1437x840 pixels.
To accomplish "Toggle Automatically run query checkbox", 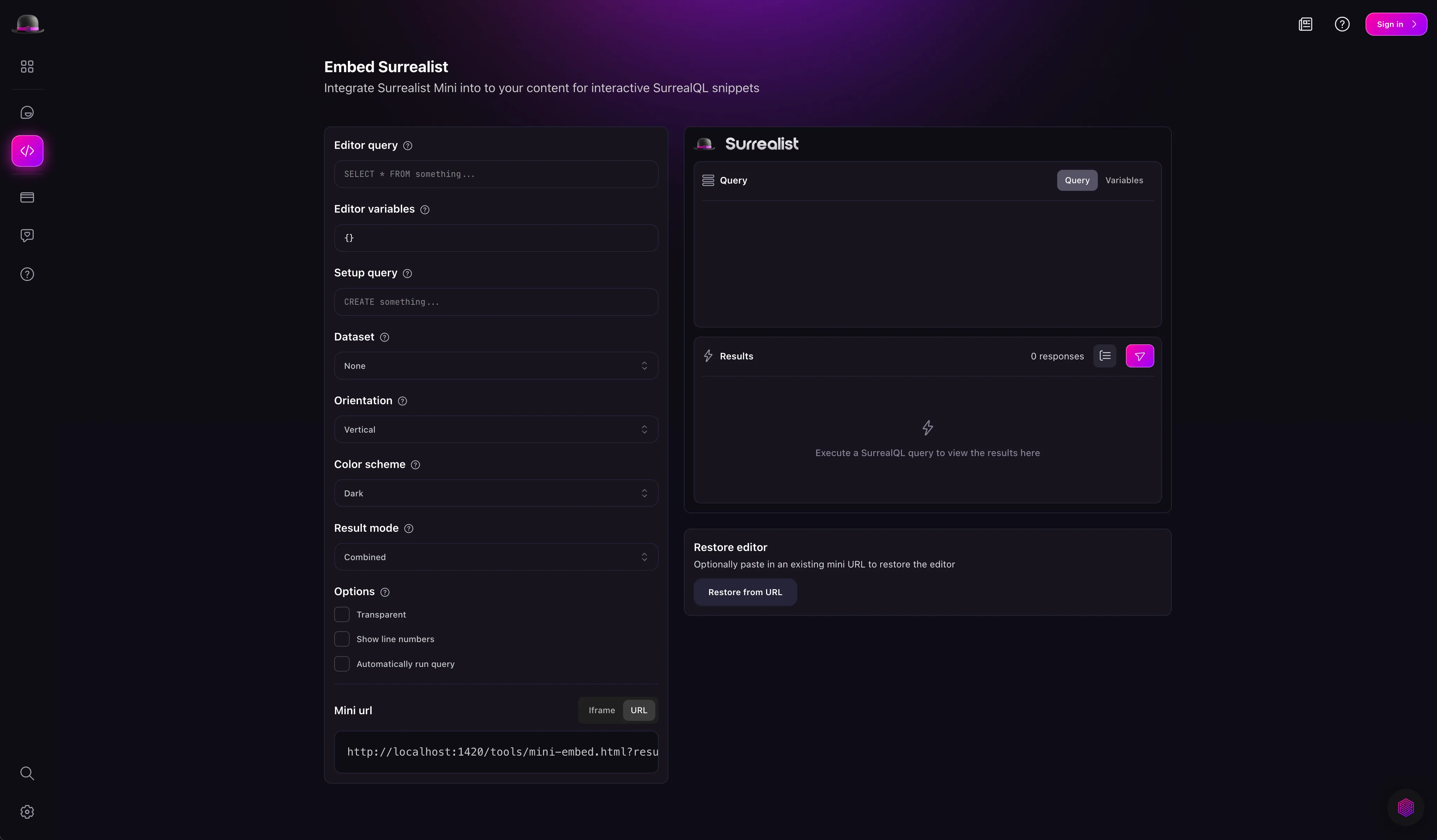I will coord(342,664).
